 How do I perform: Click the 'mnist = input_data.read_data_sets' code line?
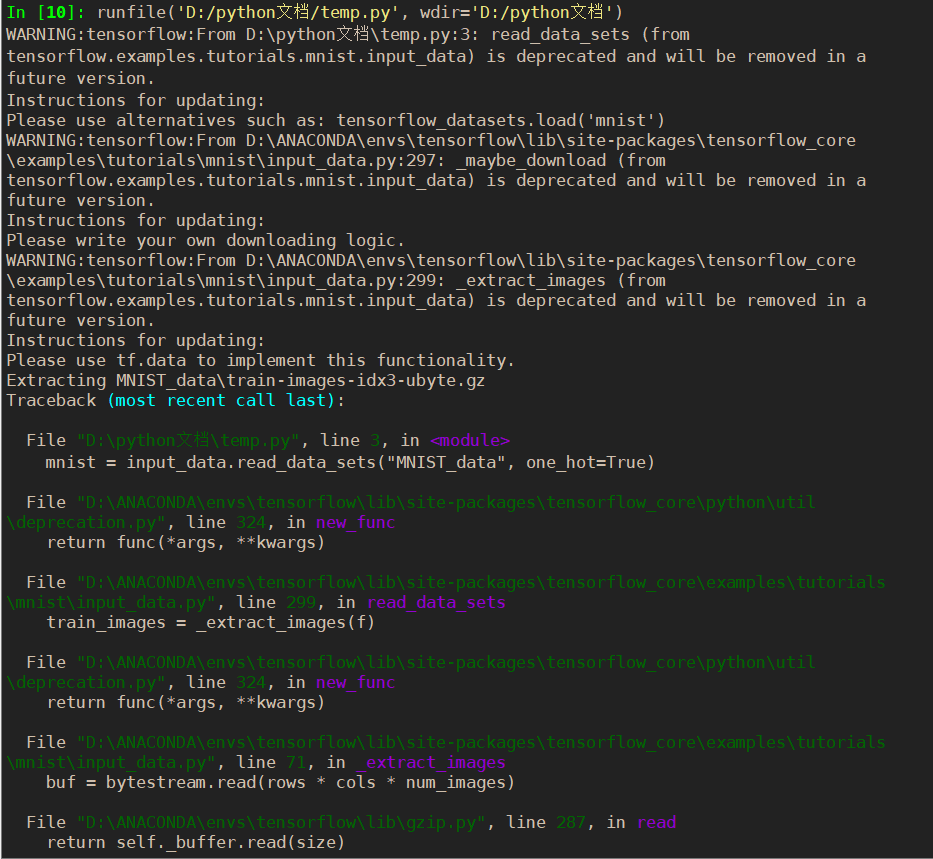click(x=350, y=463)
